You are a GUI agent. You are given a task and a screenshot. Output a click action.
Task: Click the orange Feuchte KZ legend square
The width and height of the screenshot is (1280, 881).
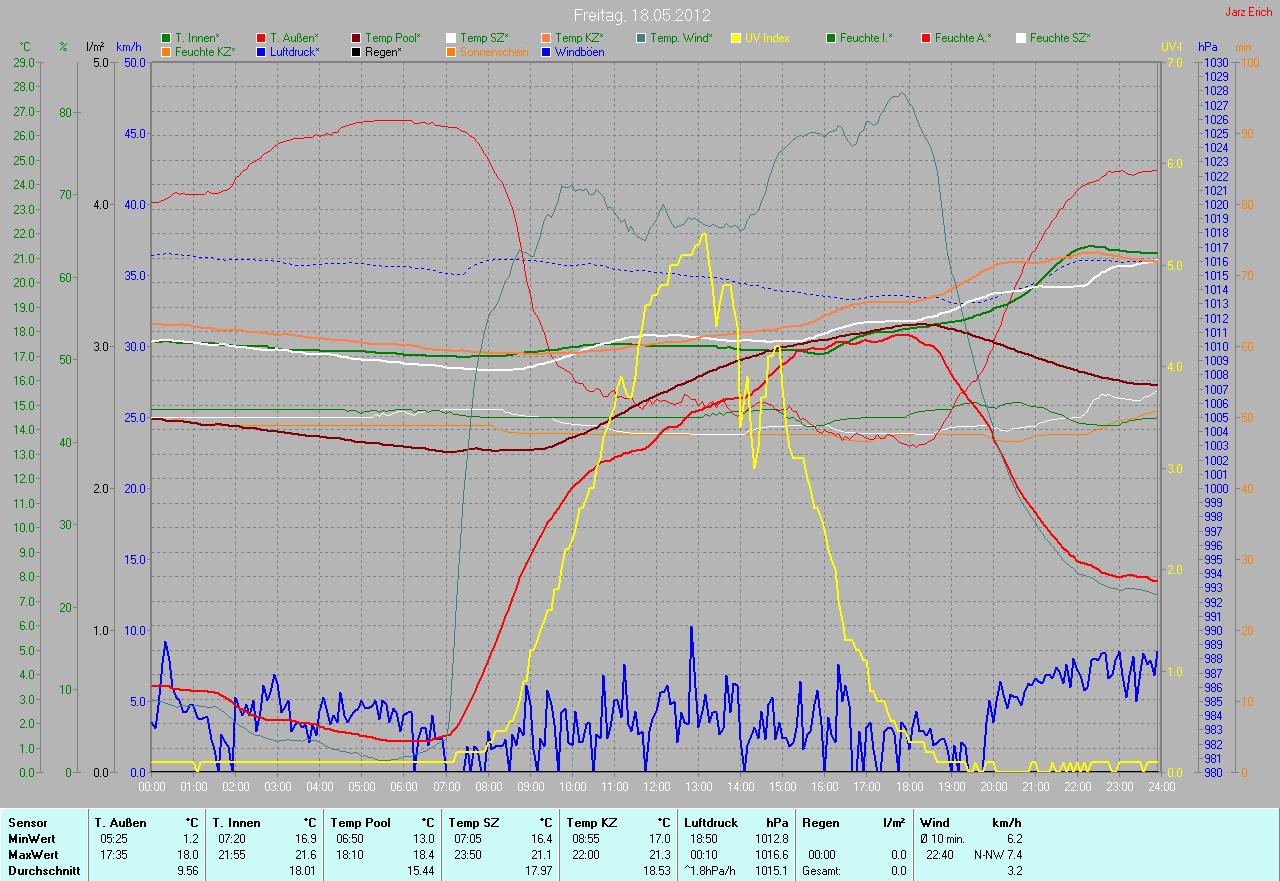pos(166,51)
